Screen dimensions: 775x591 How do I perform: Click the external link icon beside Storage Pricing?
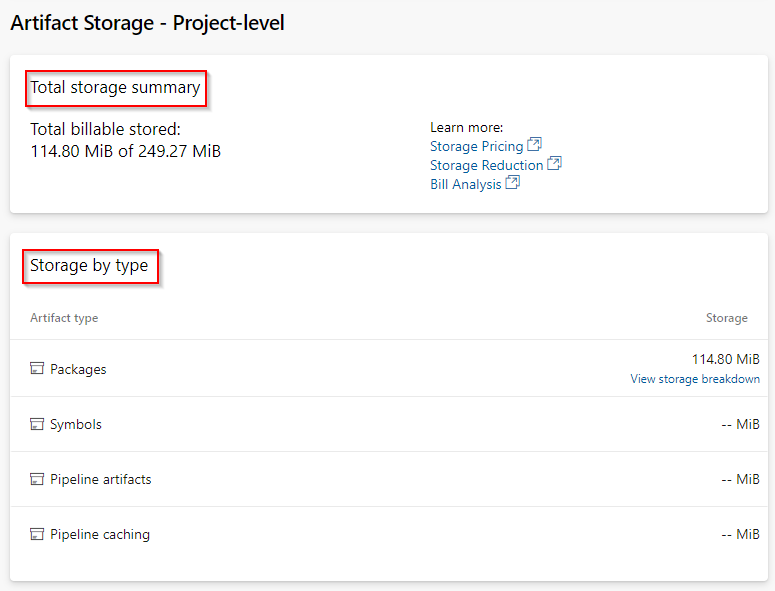click(x=534, y=146)
